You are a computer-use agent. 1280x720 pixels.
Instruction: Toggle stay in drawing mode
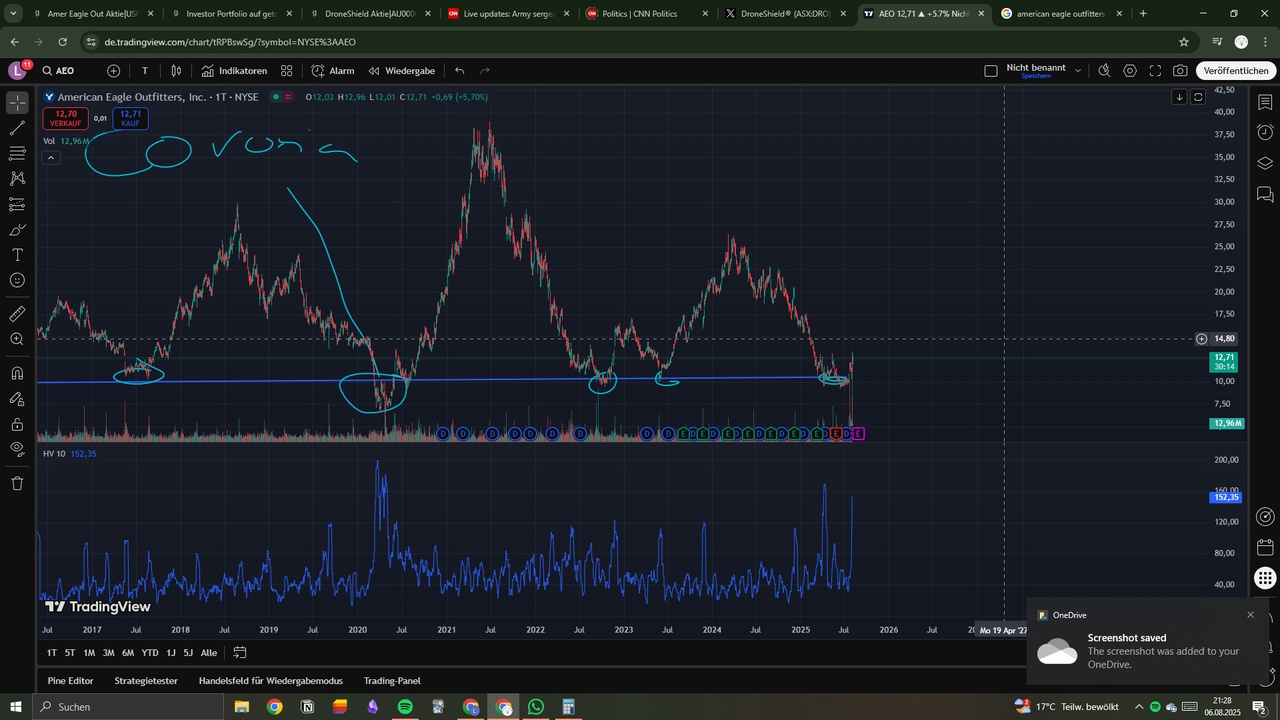pyautogui.click(x=17, y=399)
